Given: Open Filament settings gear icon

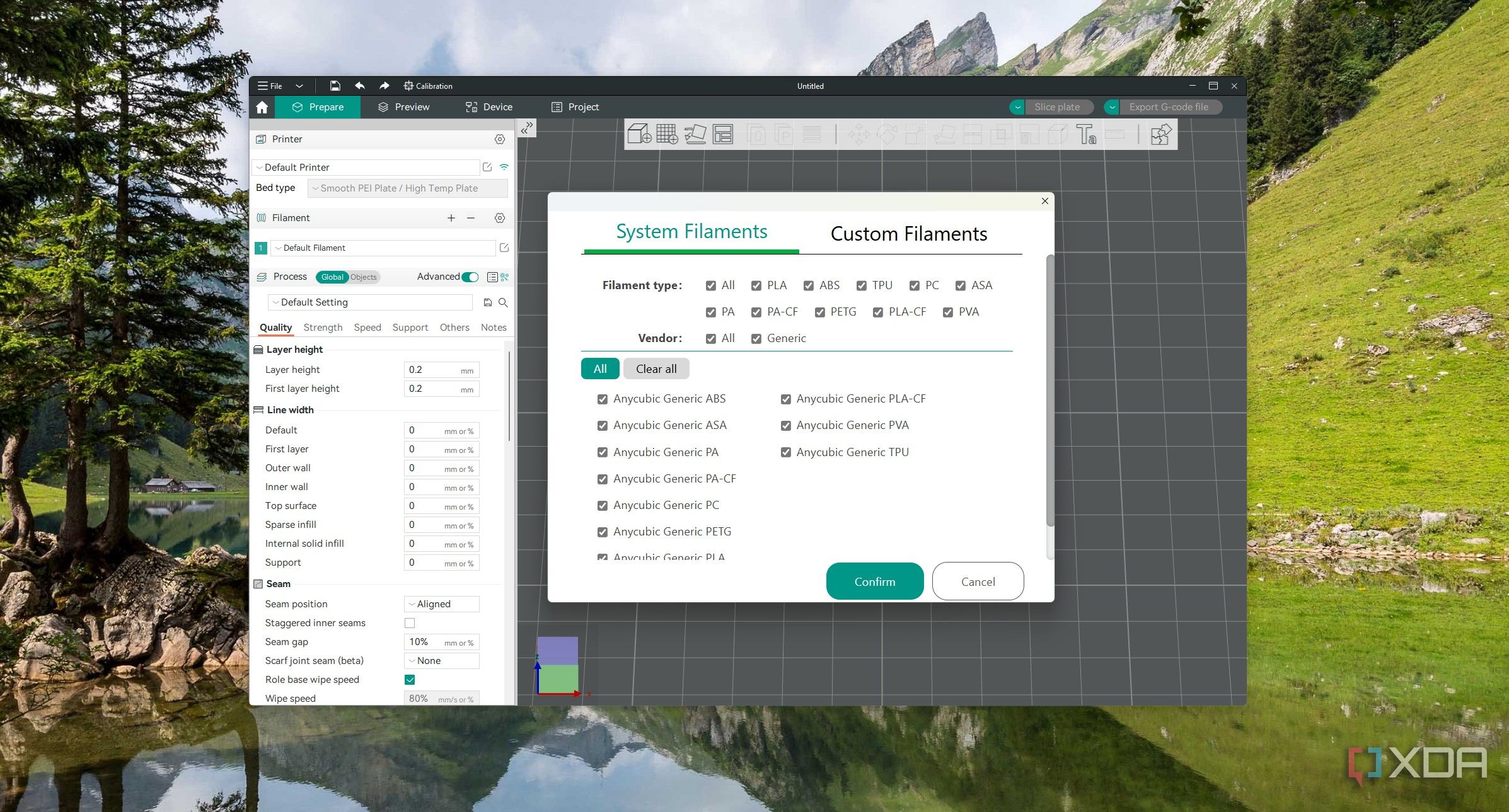Looking at the screenshot, I should 500,218.
